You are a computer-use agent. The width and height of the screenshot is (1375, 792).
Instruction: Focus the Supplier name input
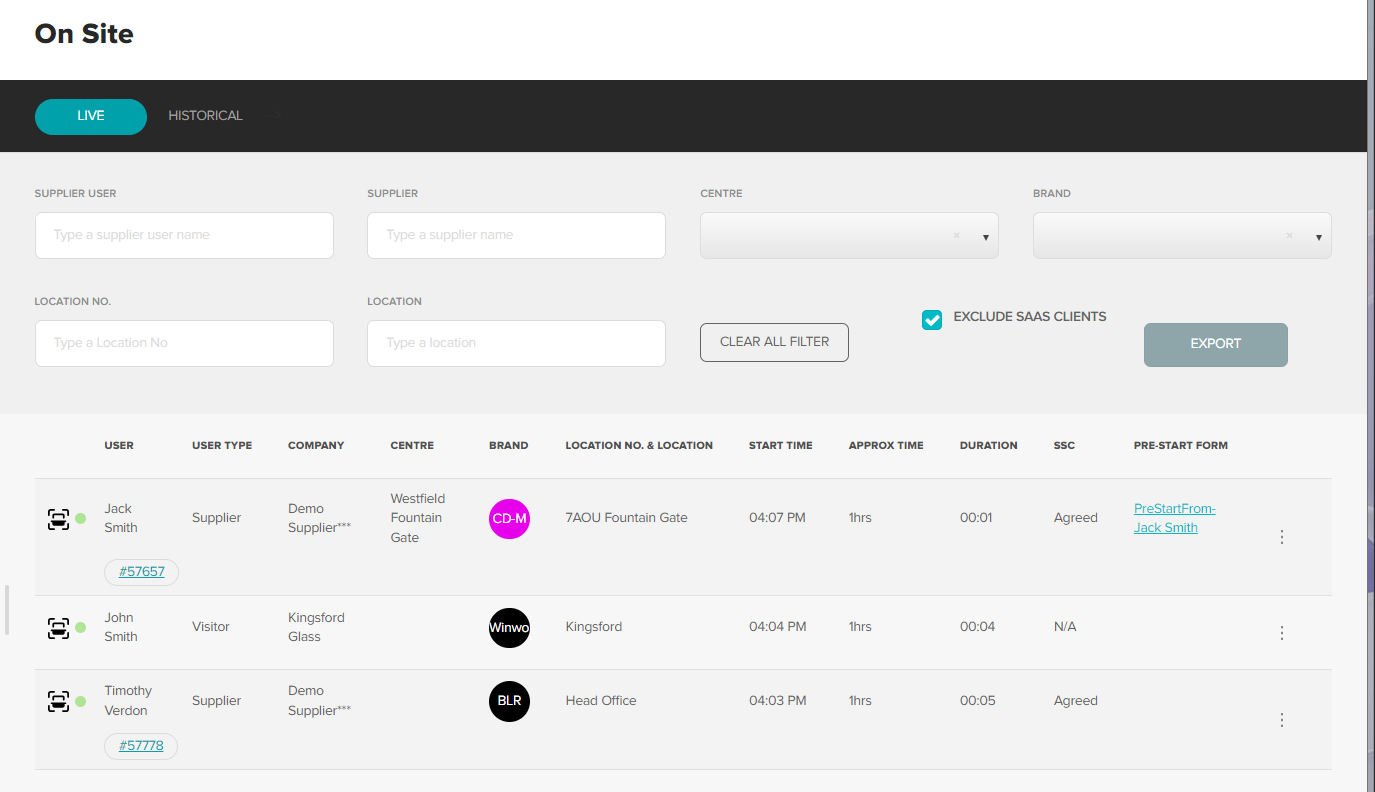tap(516, 235)
